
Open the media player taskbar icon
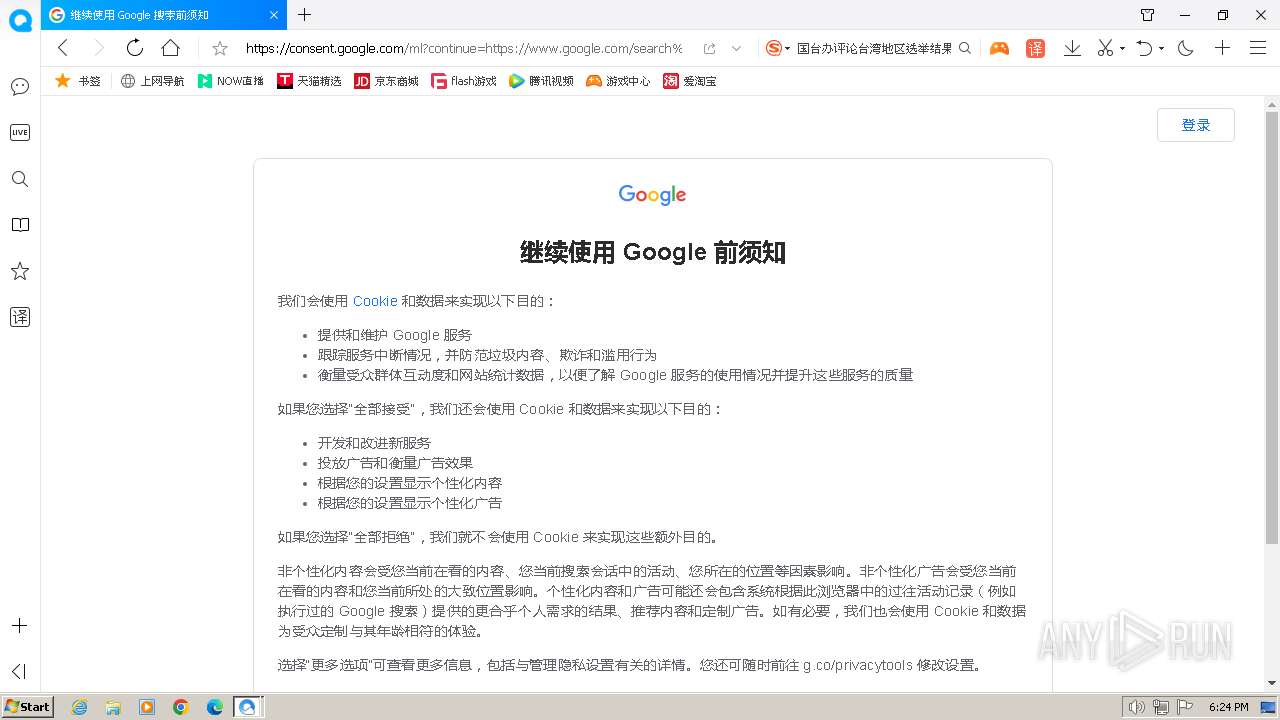click(x=147, y=707)
